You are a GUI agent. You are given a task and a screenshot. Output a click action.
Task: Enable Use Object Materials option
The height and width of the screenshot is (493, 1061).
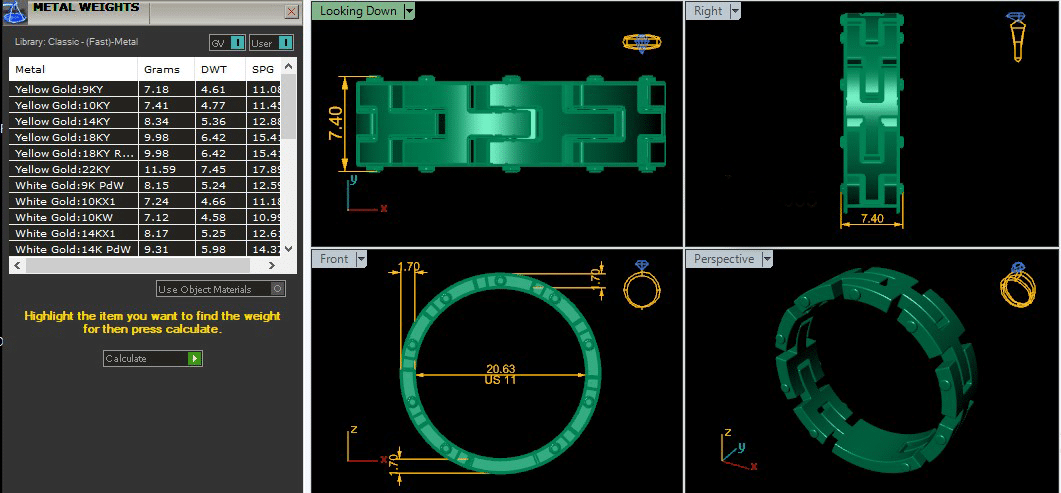277,289
